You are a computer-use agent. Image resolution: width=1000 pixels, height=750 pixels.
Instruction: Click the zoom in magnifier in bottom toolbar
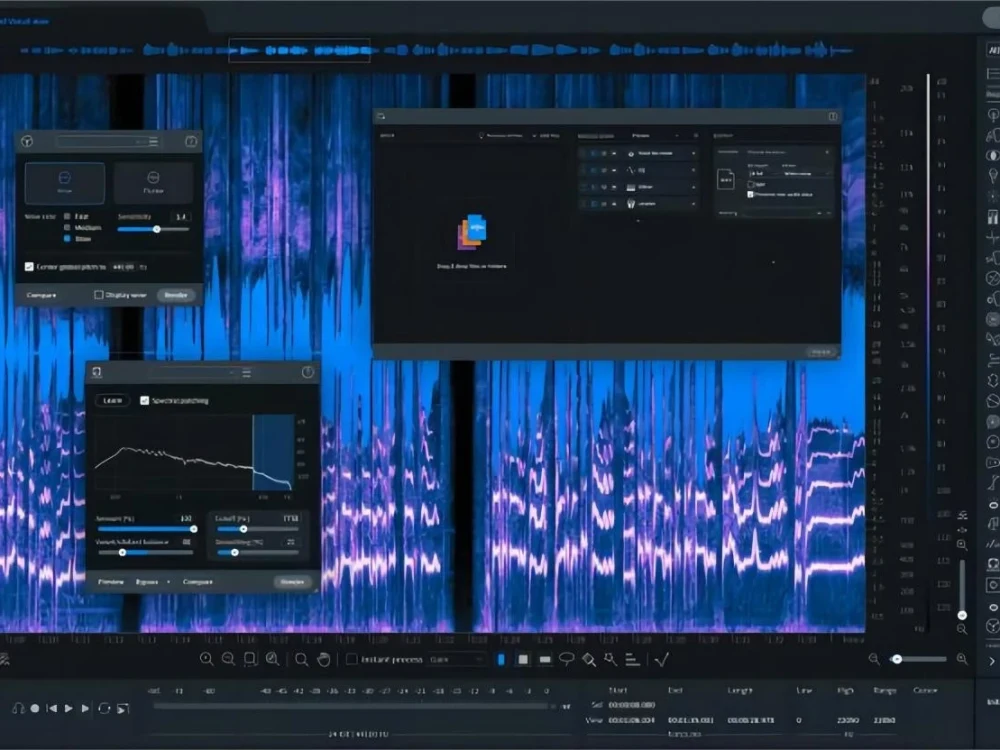click(207, 659)
